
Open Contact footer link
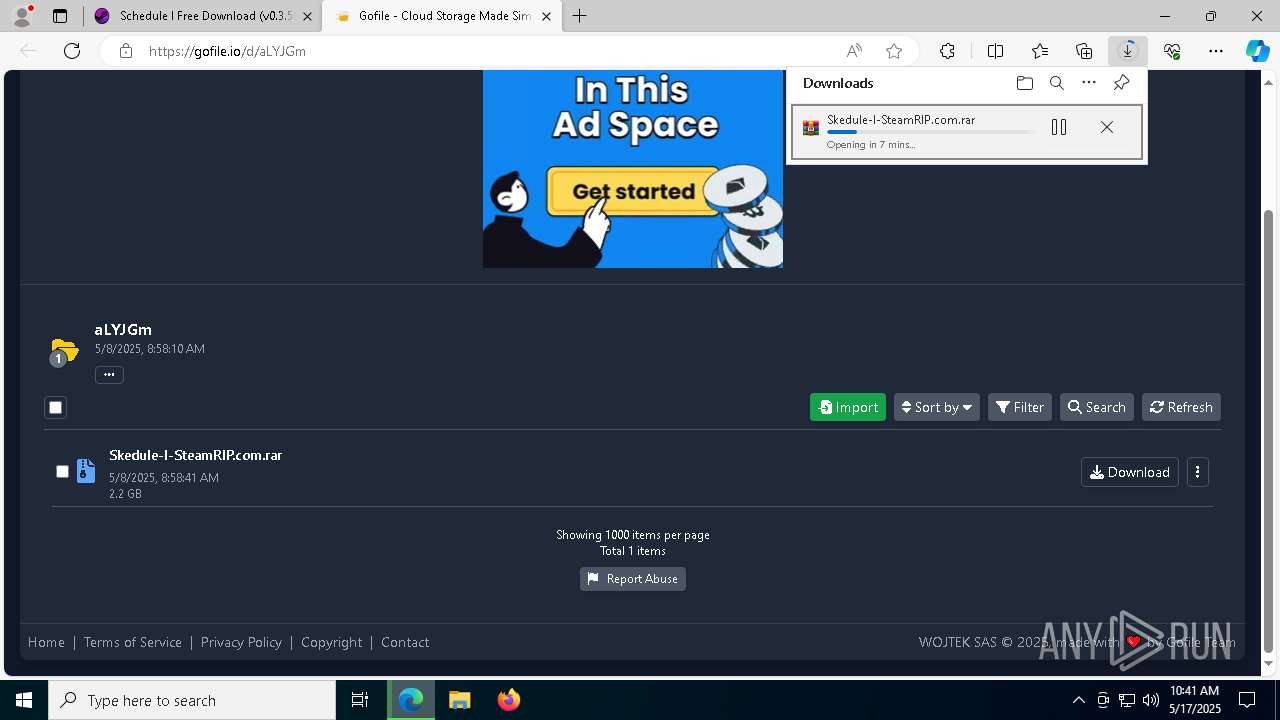[x=405, y=642]
